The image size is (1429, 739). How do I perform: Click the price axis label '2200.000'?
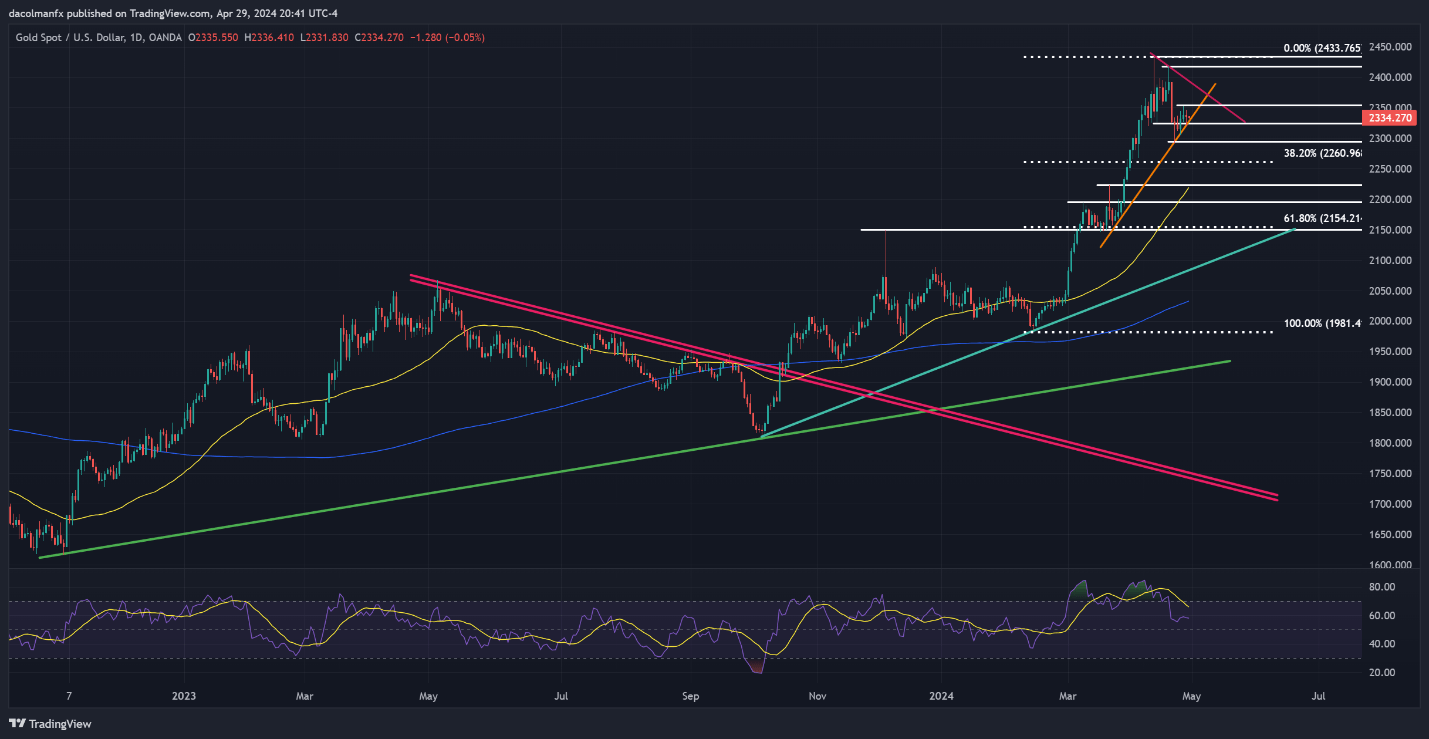1390,199
